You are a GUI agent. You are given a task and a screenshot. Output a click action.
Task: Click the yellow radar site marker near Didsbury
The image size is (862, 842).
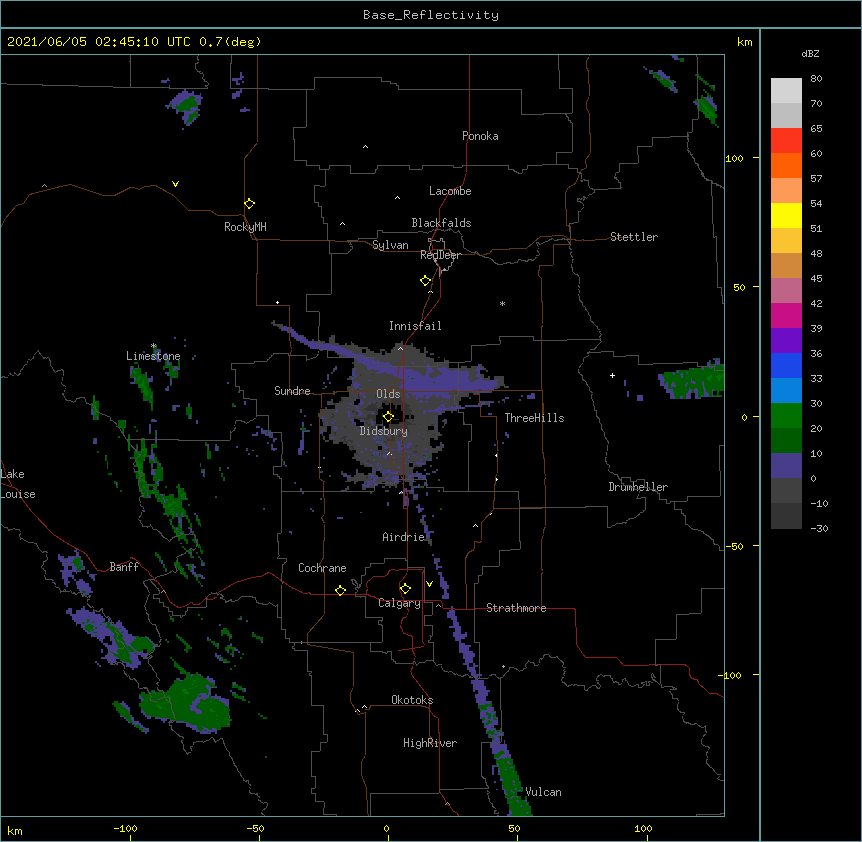point(388,417)
